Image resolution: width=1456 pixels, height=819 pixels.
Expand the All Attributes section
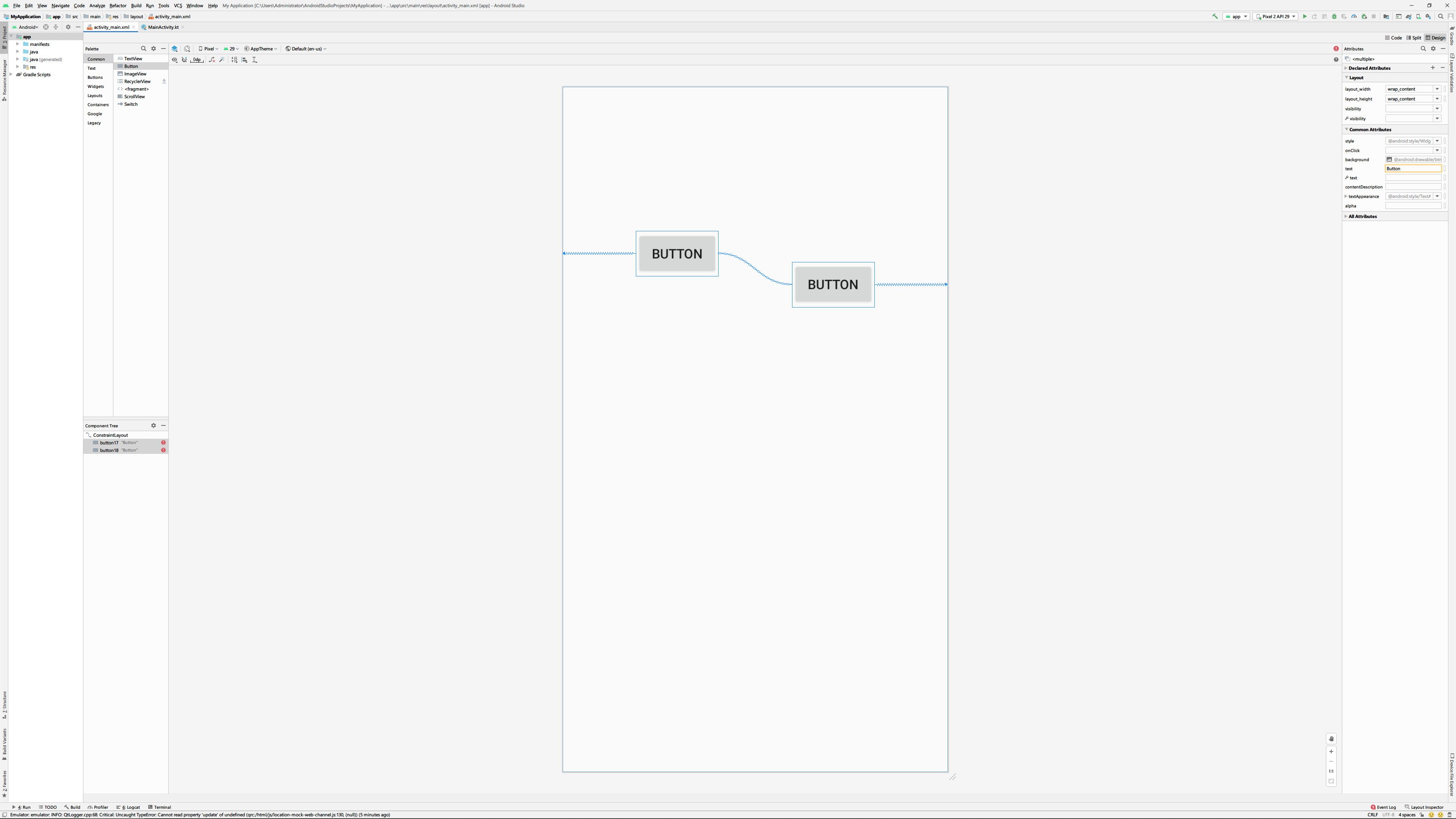[x=1362, y=217]
